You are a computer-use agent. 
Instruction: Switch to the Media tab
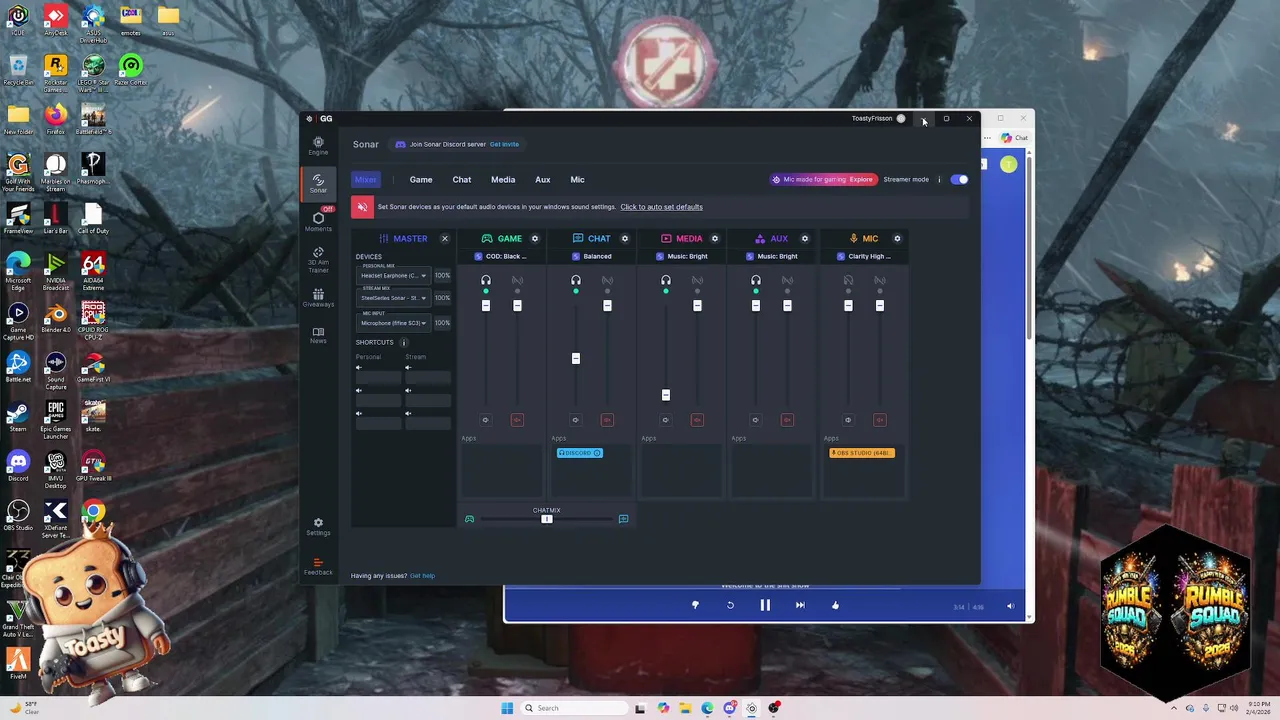[503, 180]
